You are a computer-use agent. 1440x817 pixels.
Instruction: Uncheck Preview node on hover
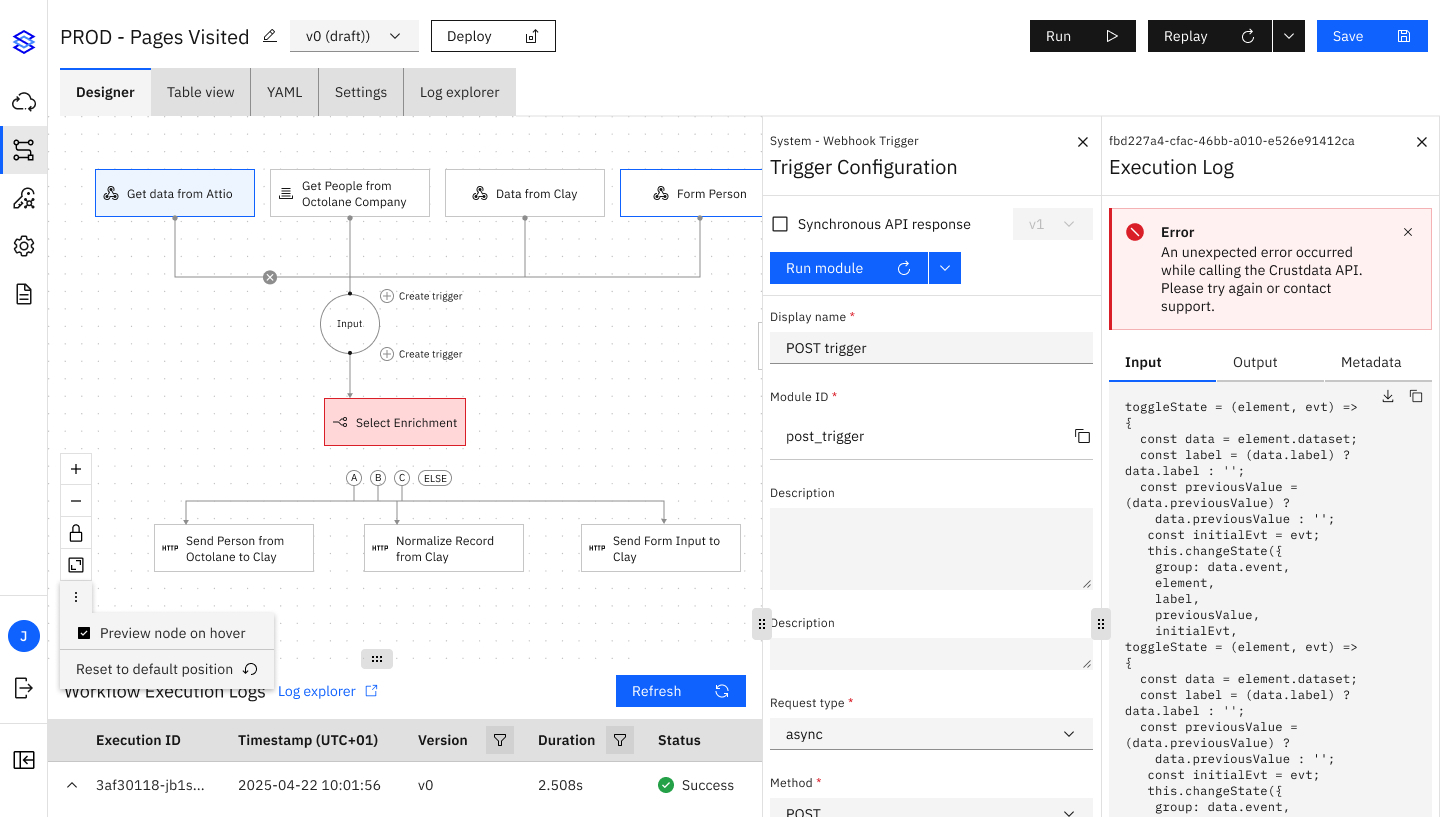[84, 632]
